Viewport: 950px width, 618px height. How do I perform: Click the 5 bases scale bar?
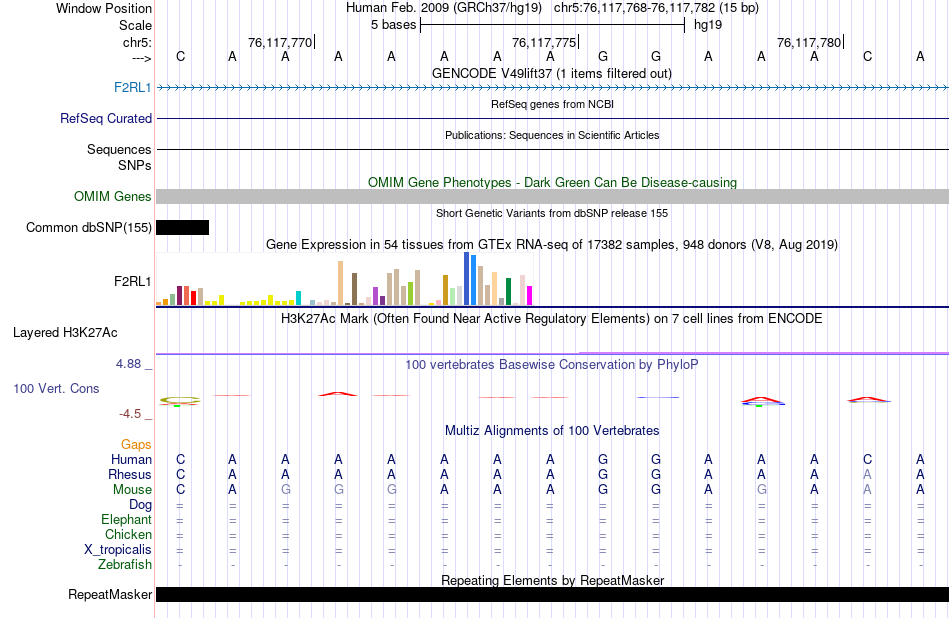point(552,25)
